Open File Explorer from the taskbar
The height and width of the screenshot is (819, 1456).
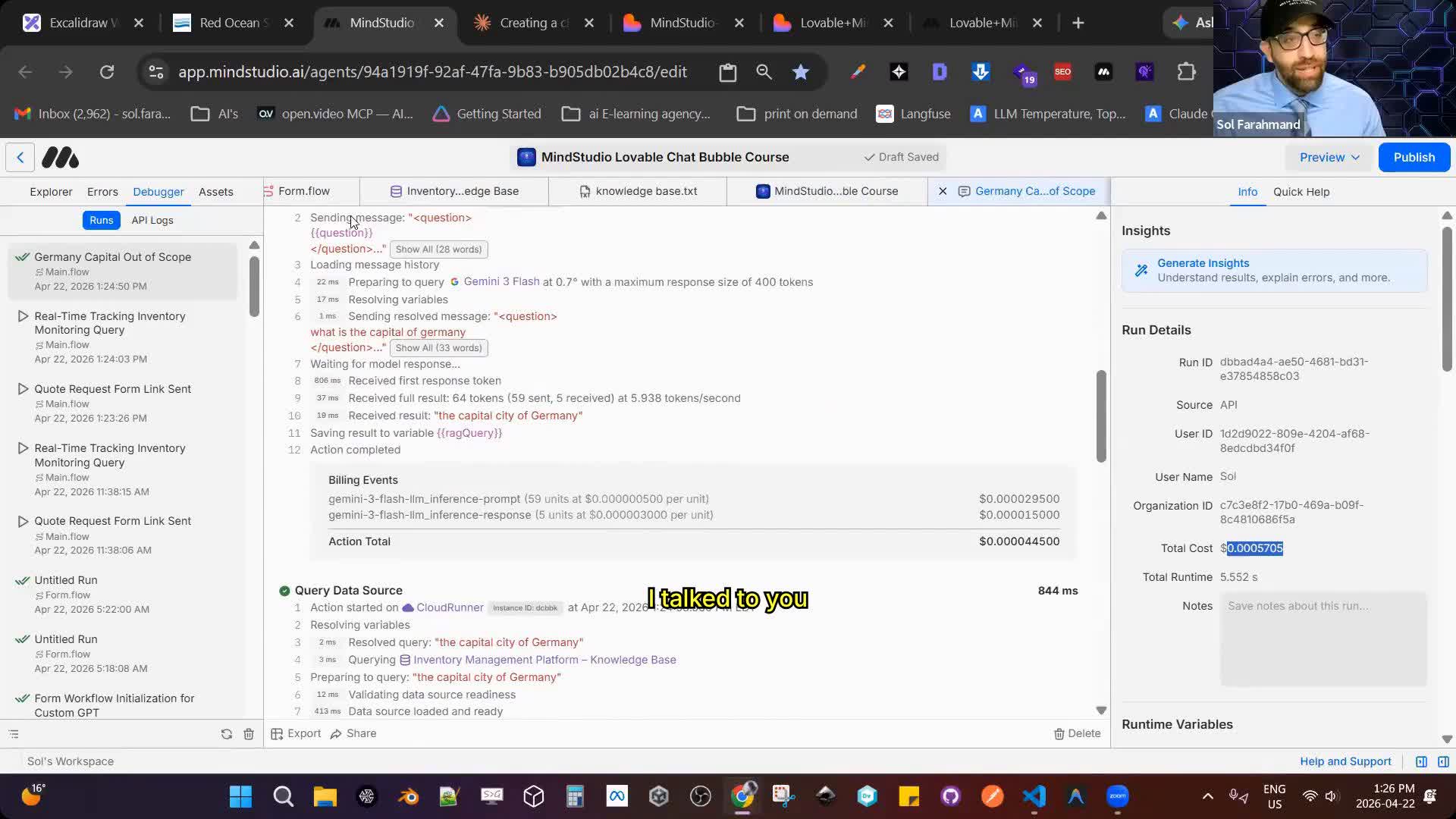click(325, 796)
